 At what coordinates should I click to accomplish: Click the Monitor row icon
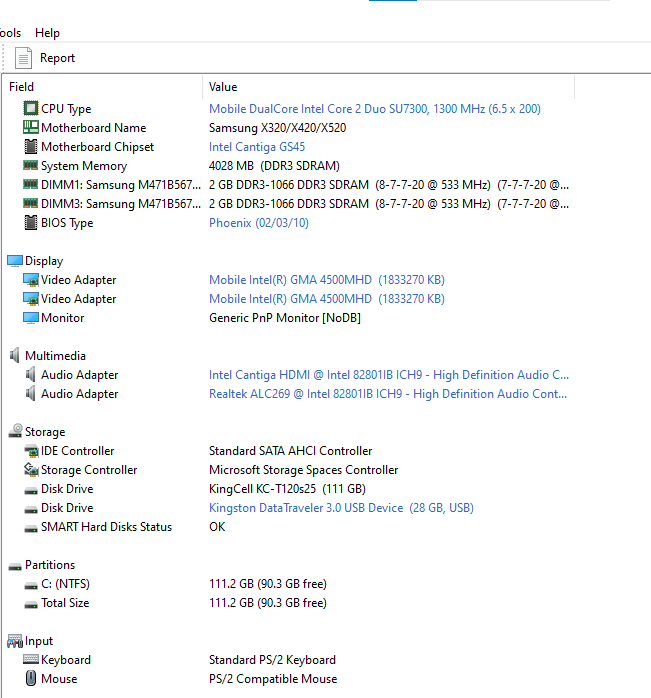31,318
